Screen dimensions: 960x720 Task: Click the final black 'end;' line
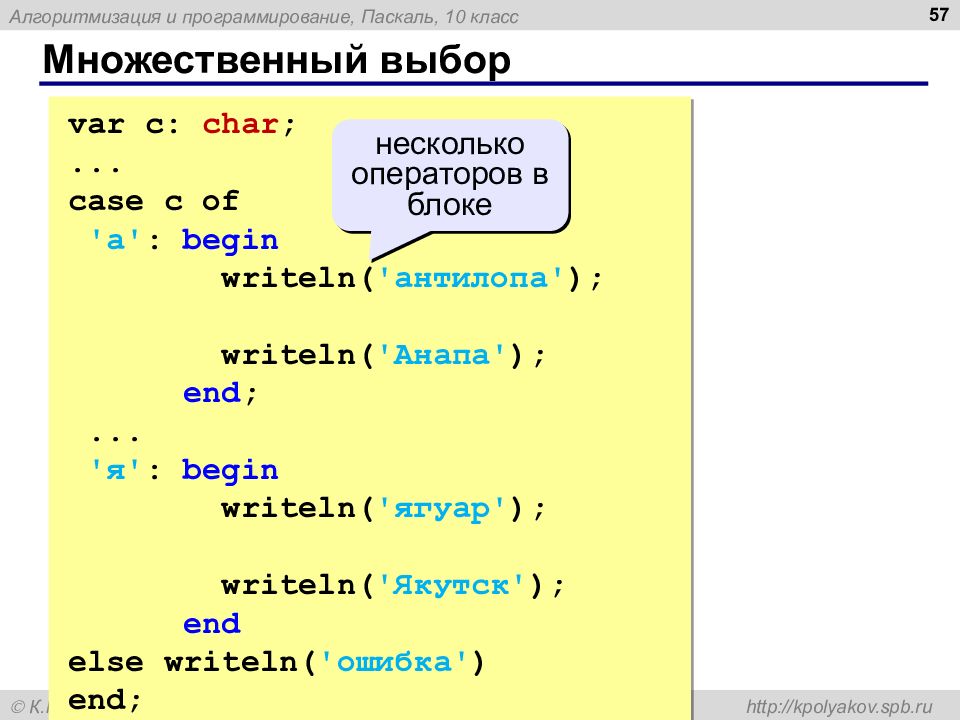coord(105,700)
